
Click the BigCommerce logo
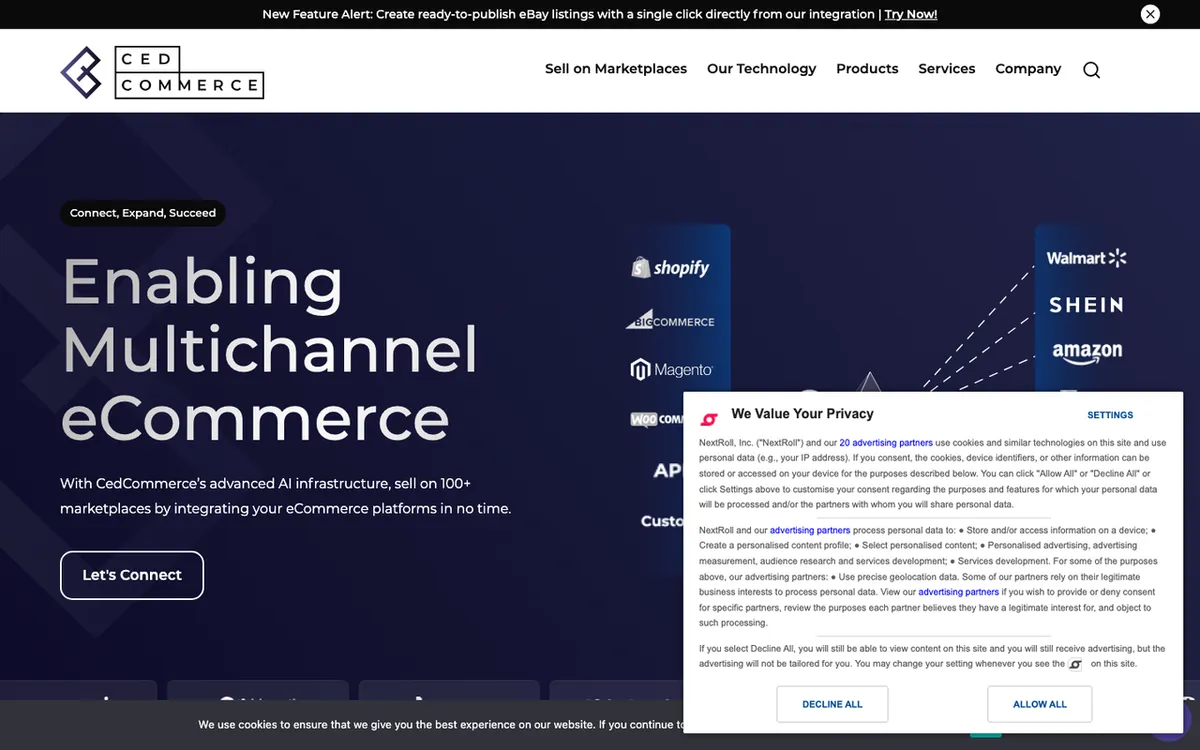(x=670, y=320)
